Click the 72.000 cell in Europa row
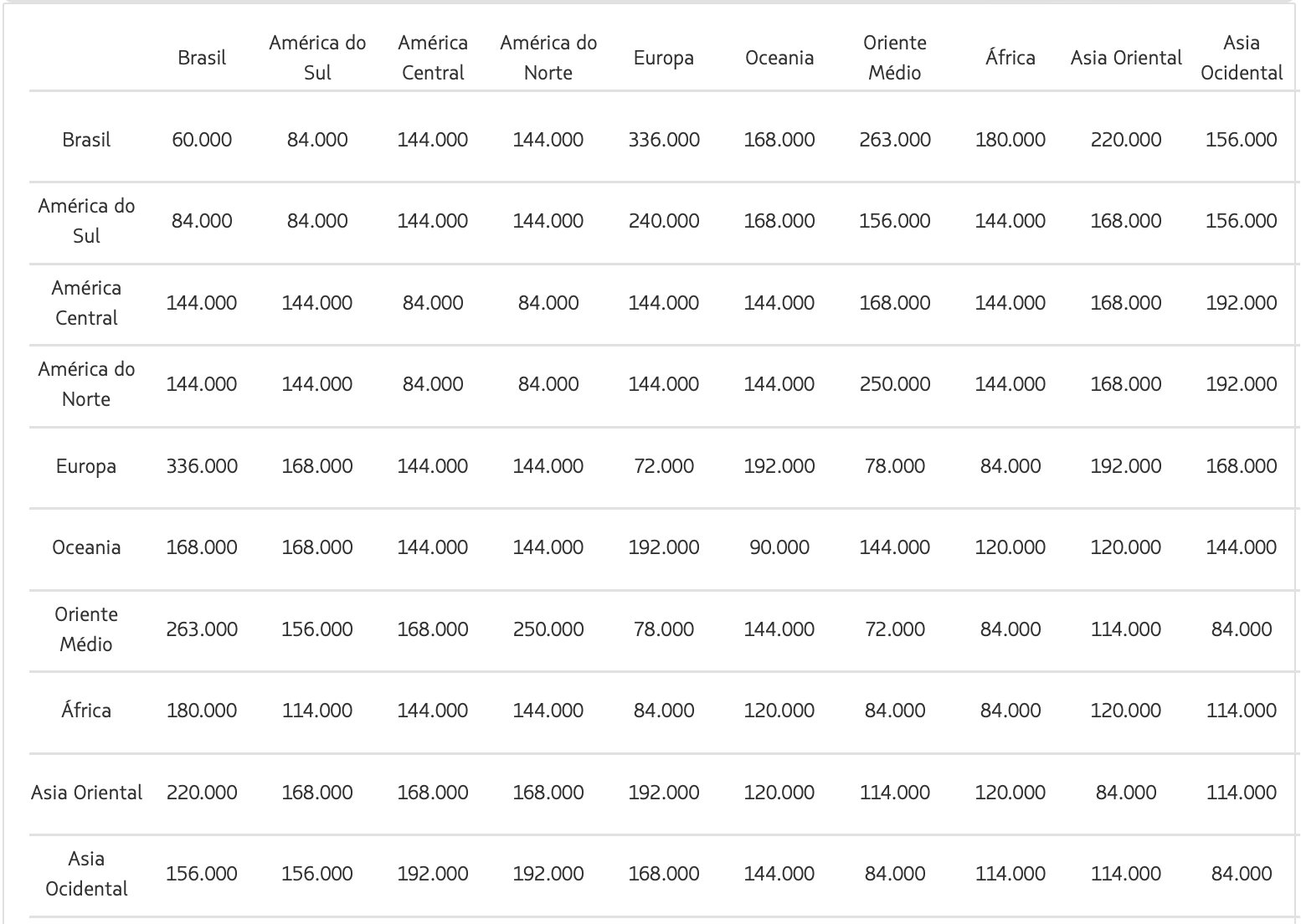Image resolution: width=1301 pixels, height=924 pixels. [x=664, y=466]
